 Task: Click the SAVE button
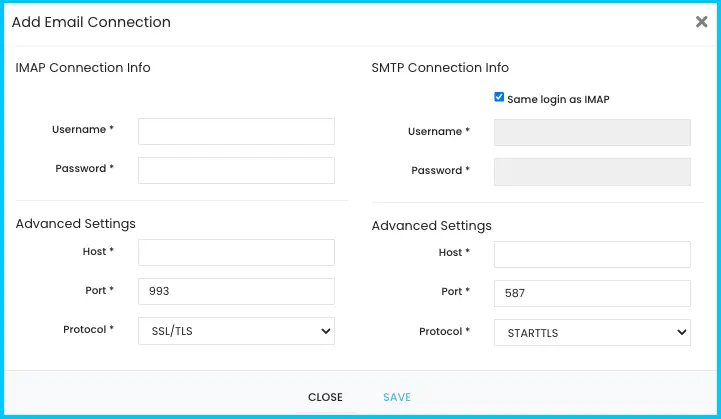[397, 397]
